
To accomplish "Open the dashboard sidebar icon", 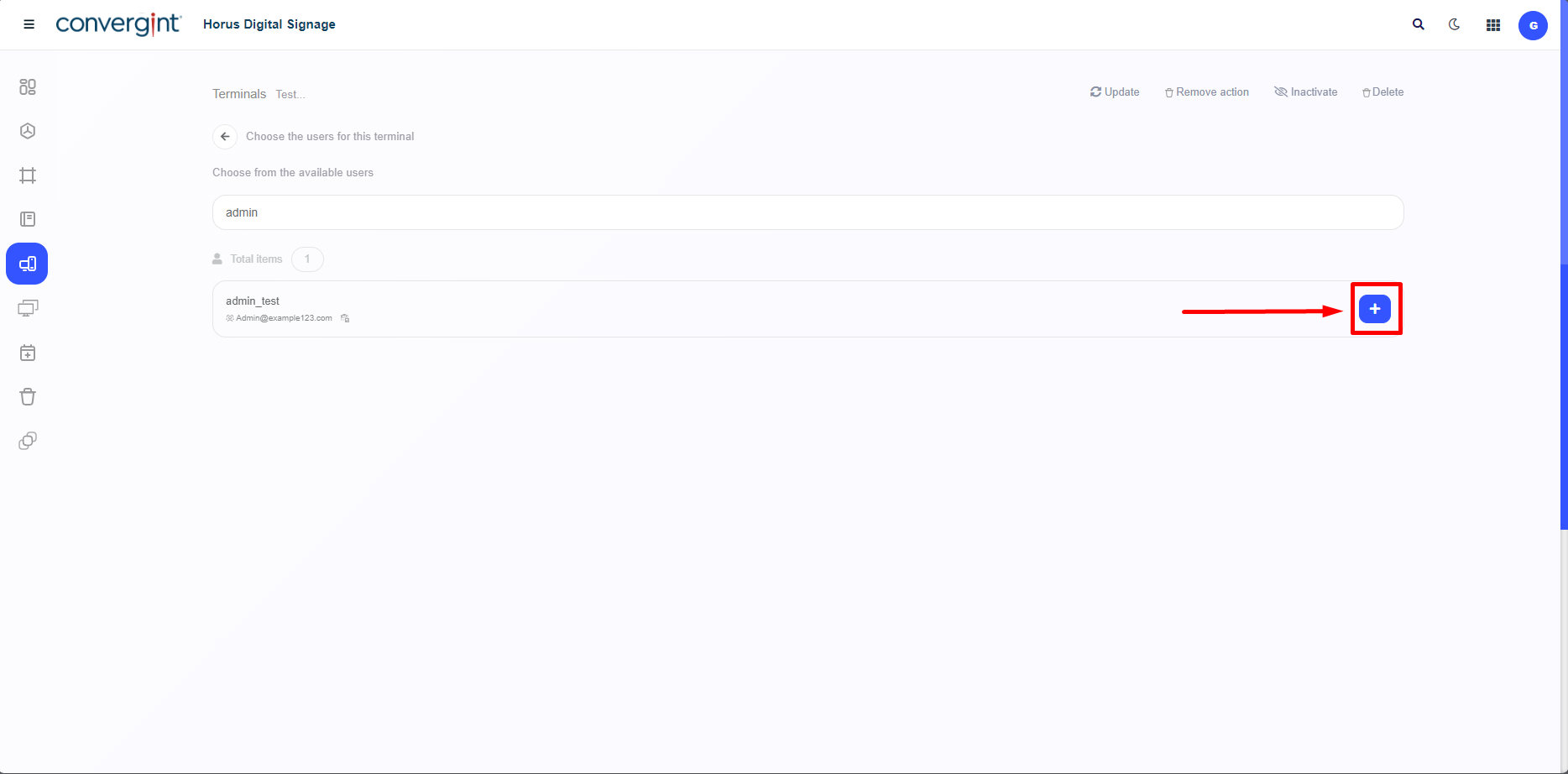I will pyautogui.click(x=28, y=86).
